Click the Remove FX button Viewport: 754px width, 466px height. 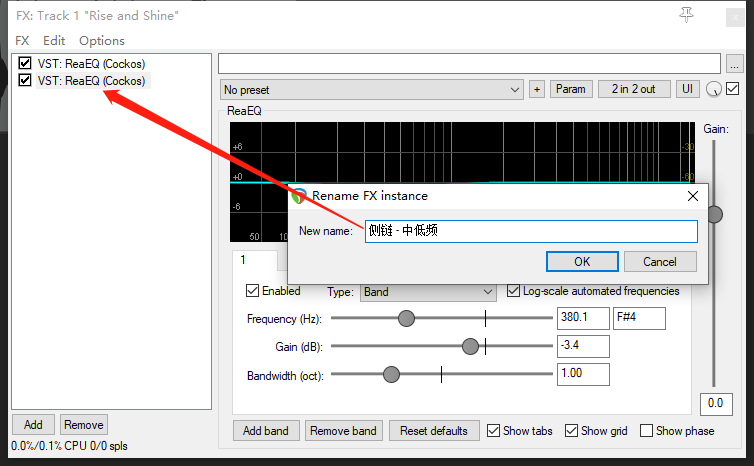click(84, 425)
